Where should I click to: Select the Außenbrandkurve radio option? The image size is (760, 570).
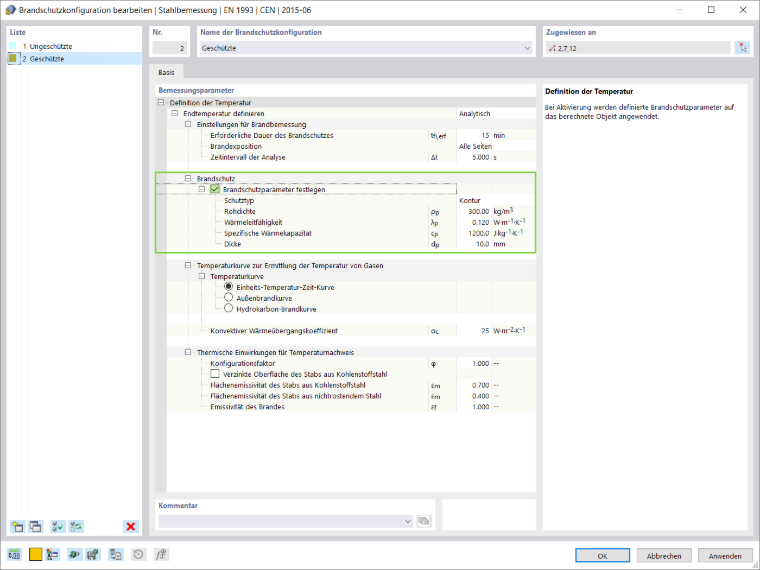[x=228, y=298]
